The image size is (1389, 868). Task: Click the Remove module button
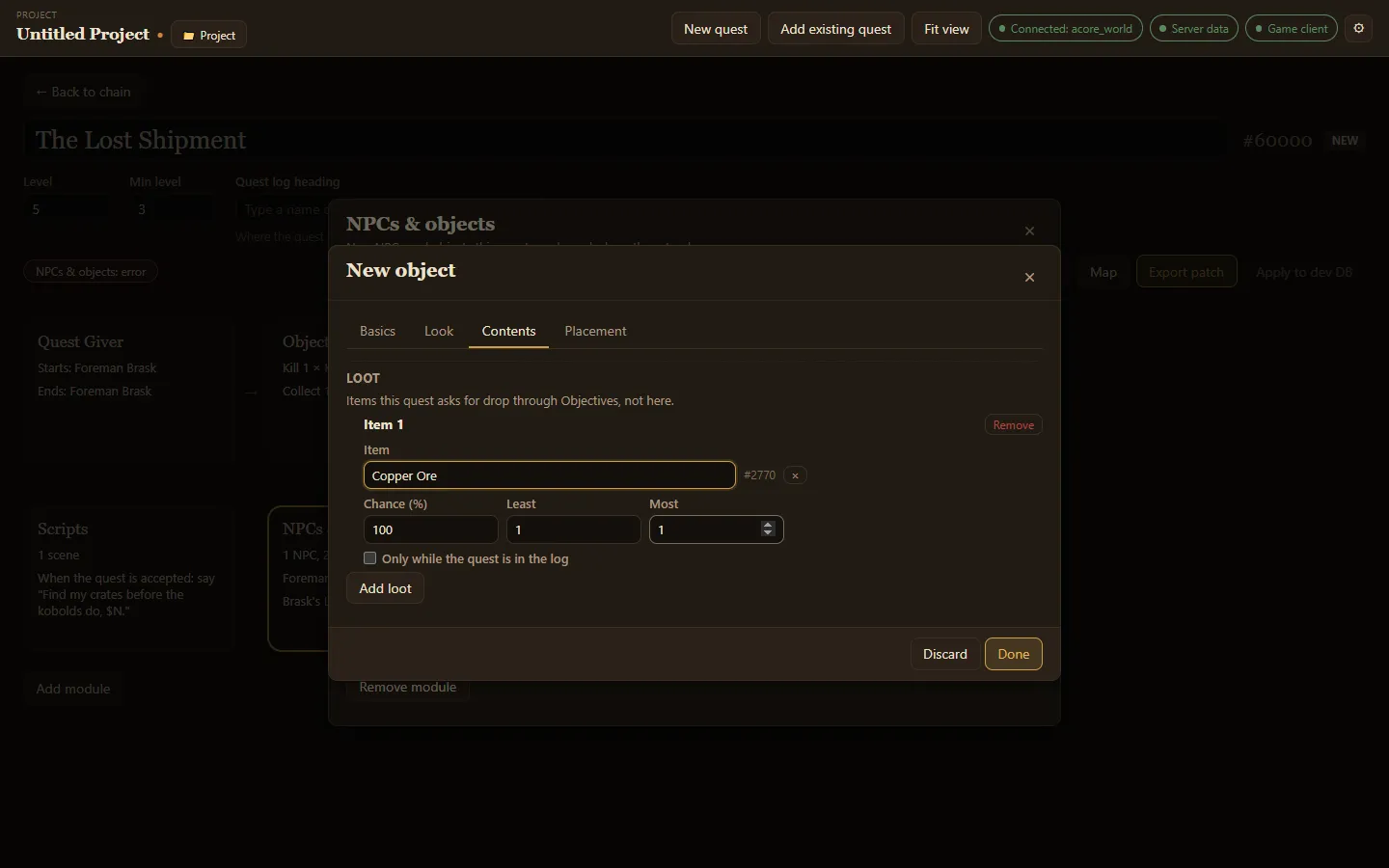pyautogui.click(x=408, y=687)
